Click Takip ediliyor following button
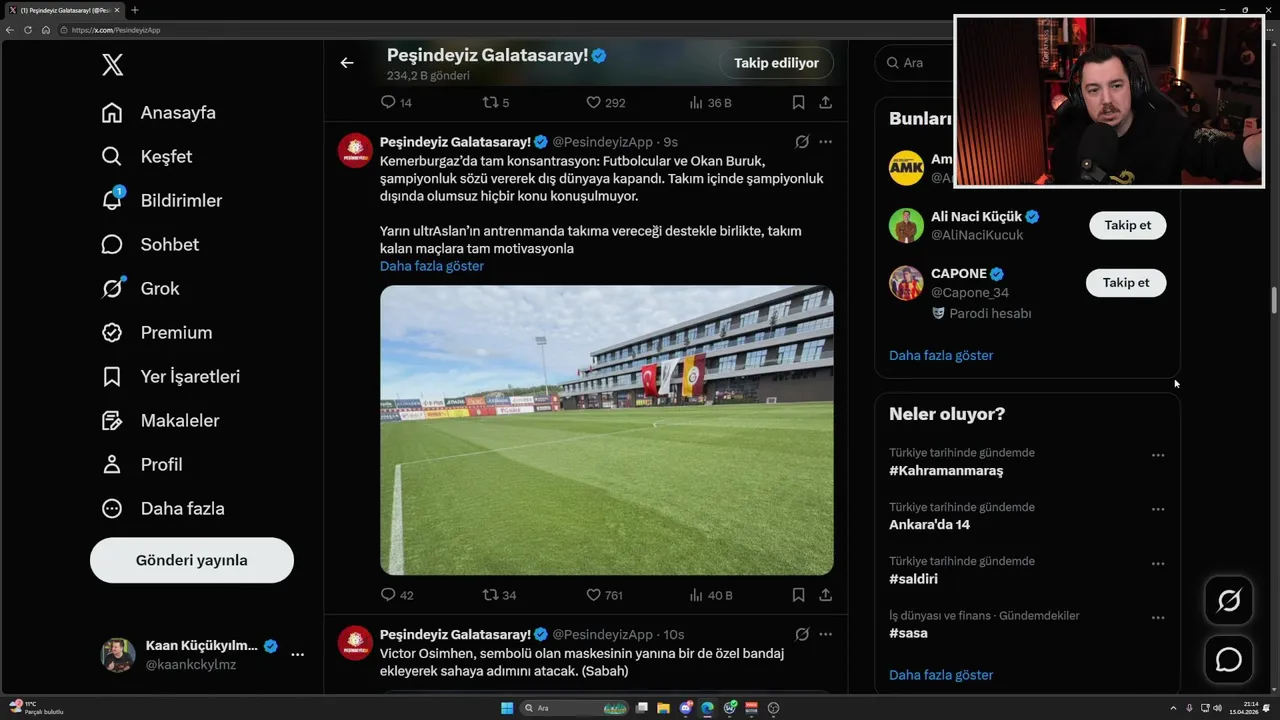Image resolution: width=1280 pixels, height=720 pixels. point(776,63)
